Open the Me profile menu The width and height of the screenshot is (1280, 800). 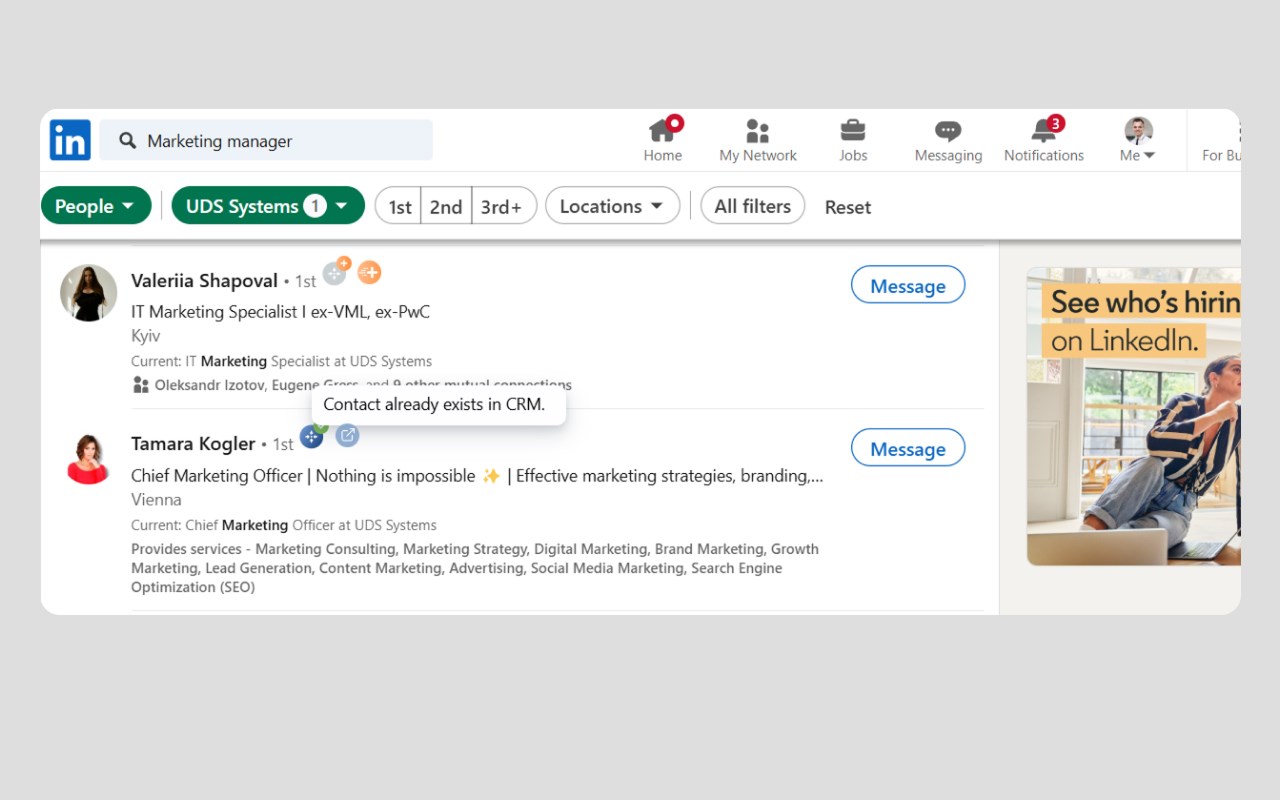tap(1138, 140)
